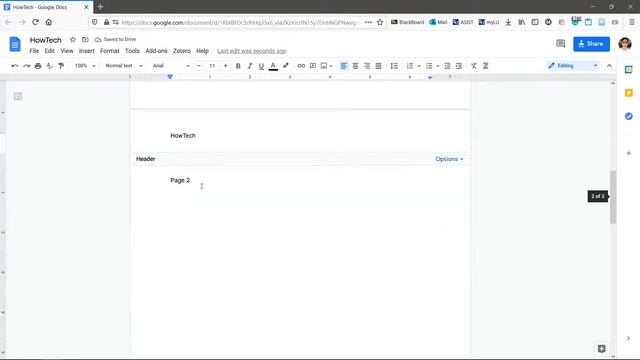Open the Normal text style dropdown
The height and width of the screenshot is (360, 640).
[124, 66]
